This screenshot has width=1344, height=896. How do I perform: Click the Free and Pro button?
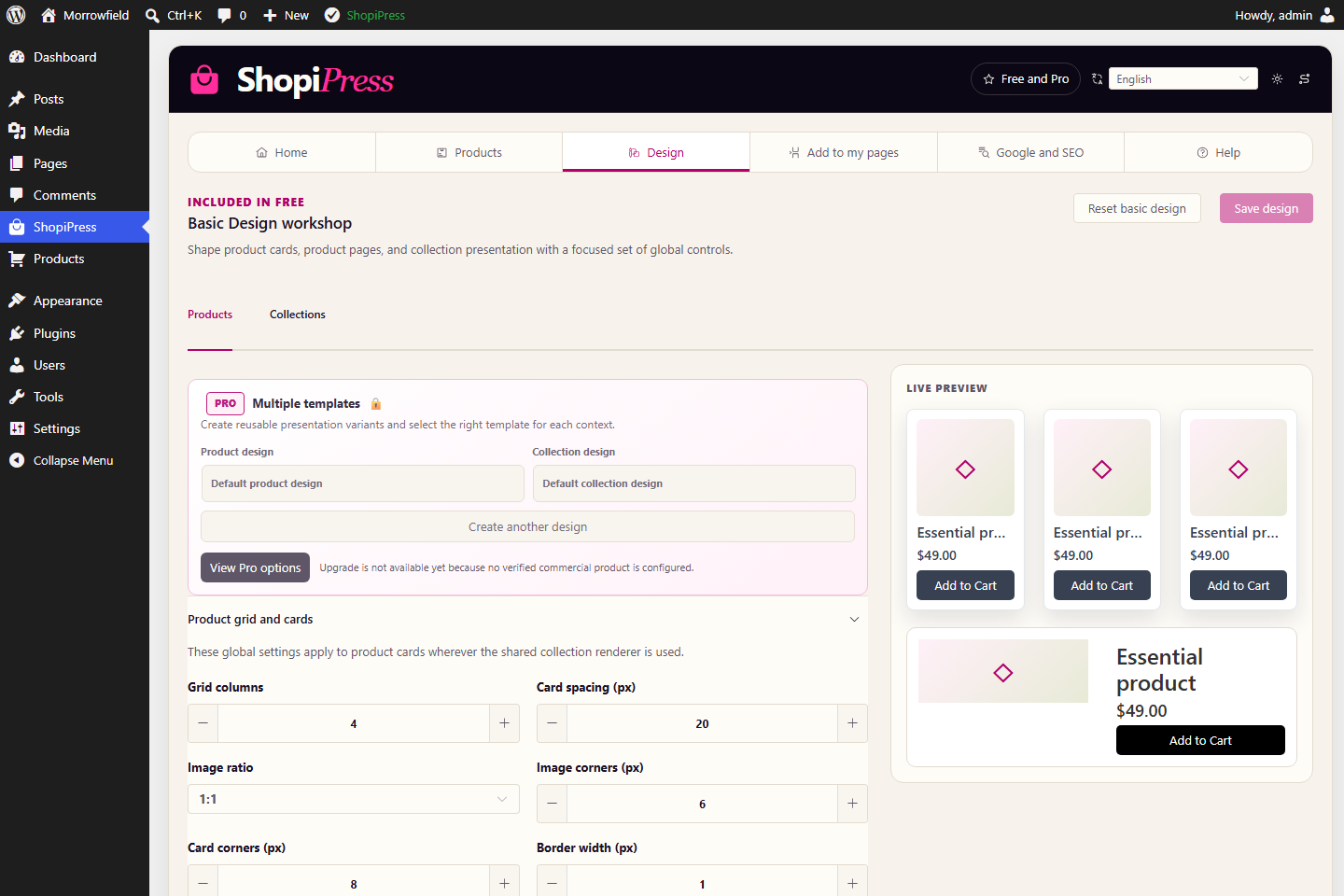1026,79
